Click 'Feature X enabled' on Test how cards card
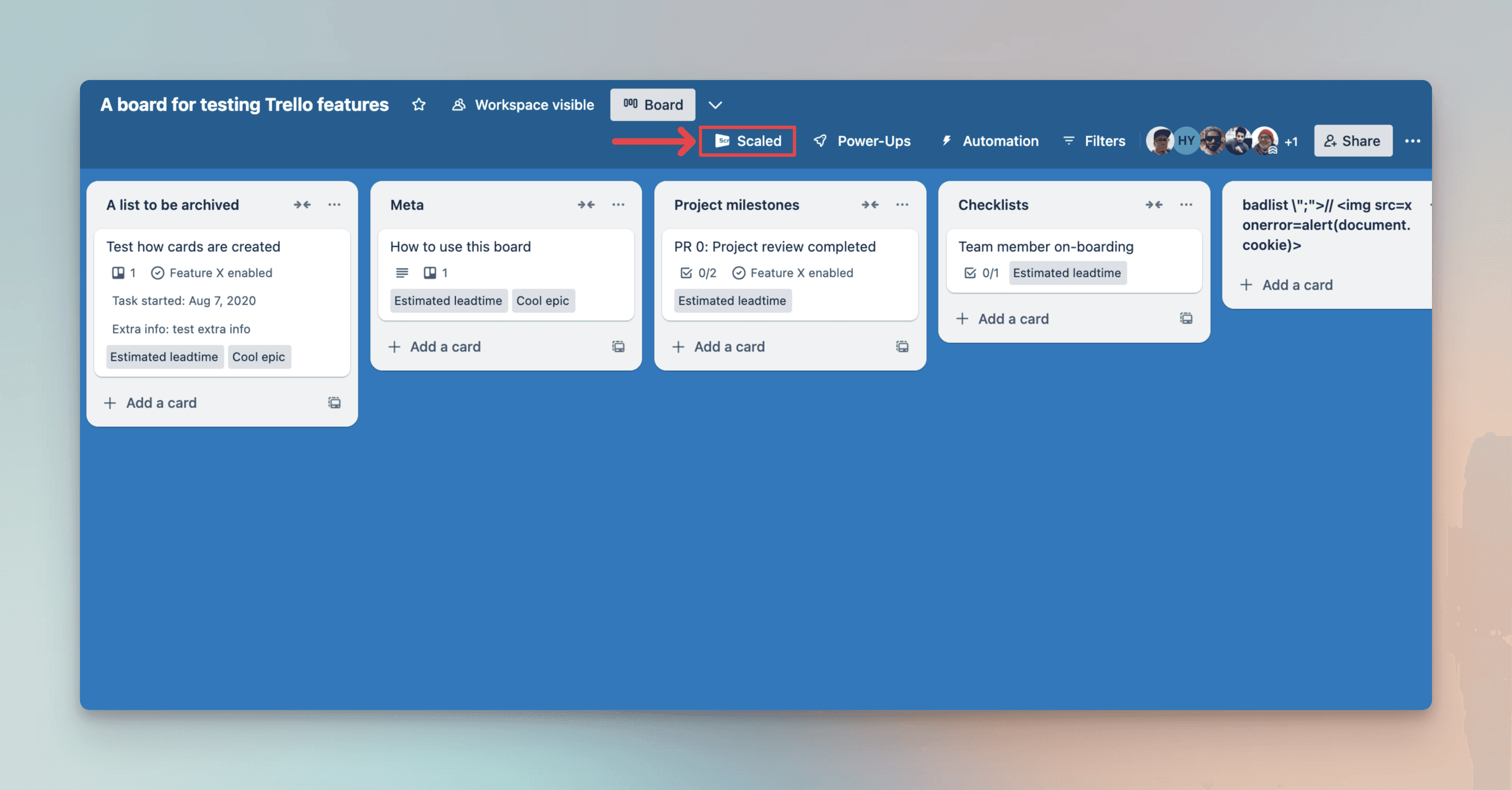This screenshot has width=1512, height=790. tap(212, 273)
